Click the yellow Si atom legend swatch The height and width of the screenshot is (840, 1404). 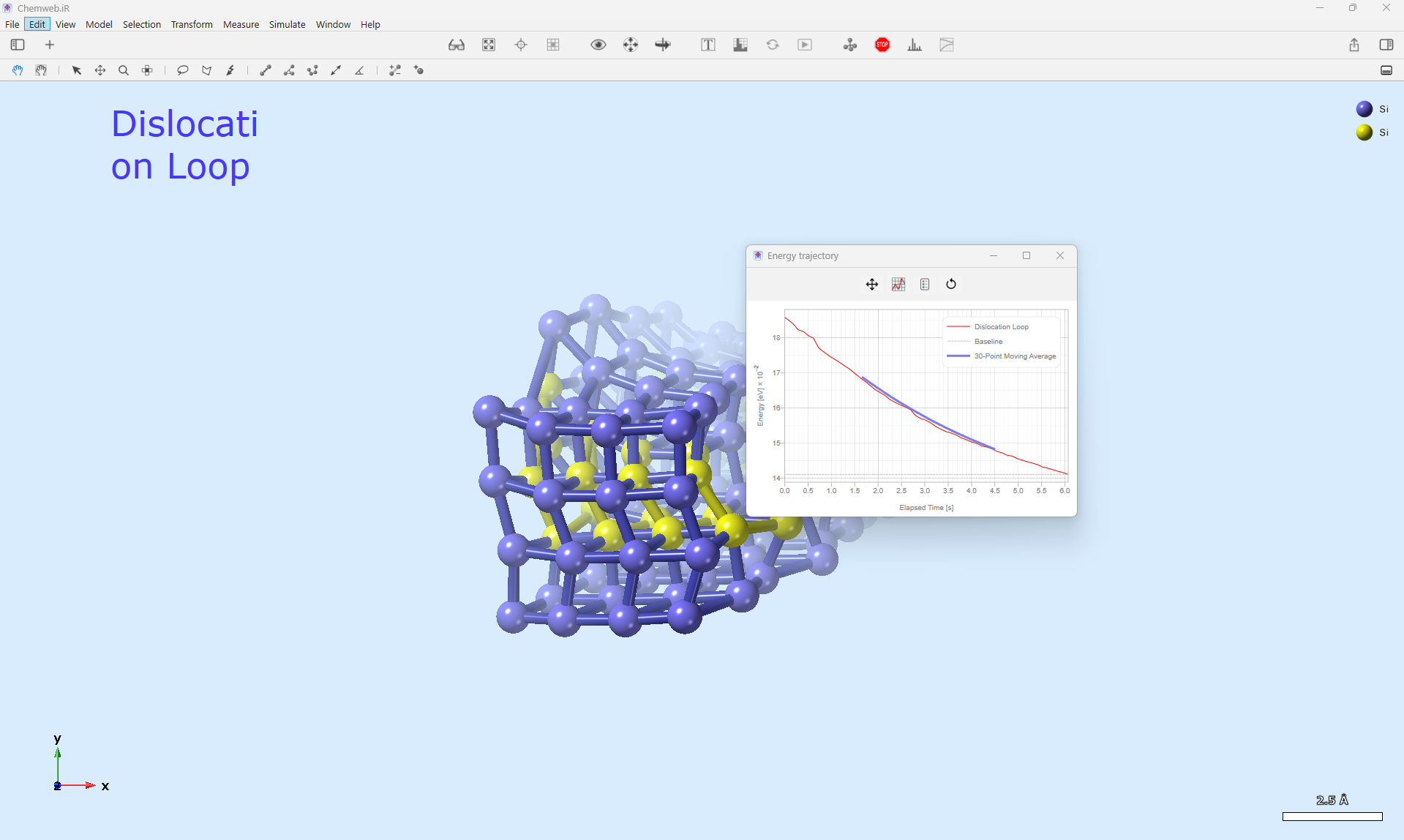point(1364,132)
